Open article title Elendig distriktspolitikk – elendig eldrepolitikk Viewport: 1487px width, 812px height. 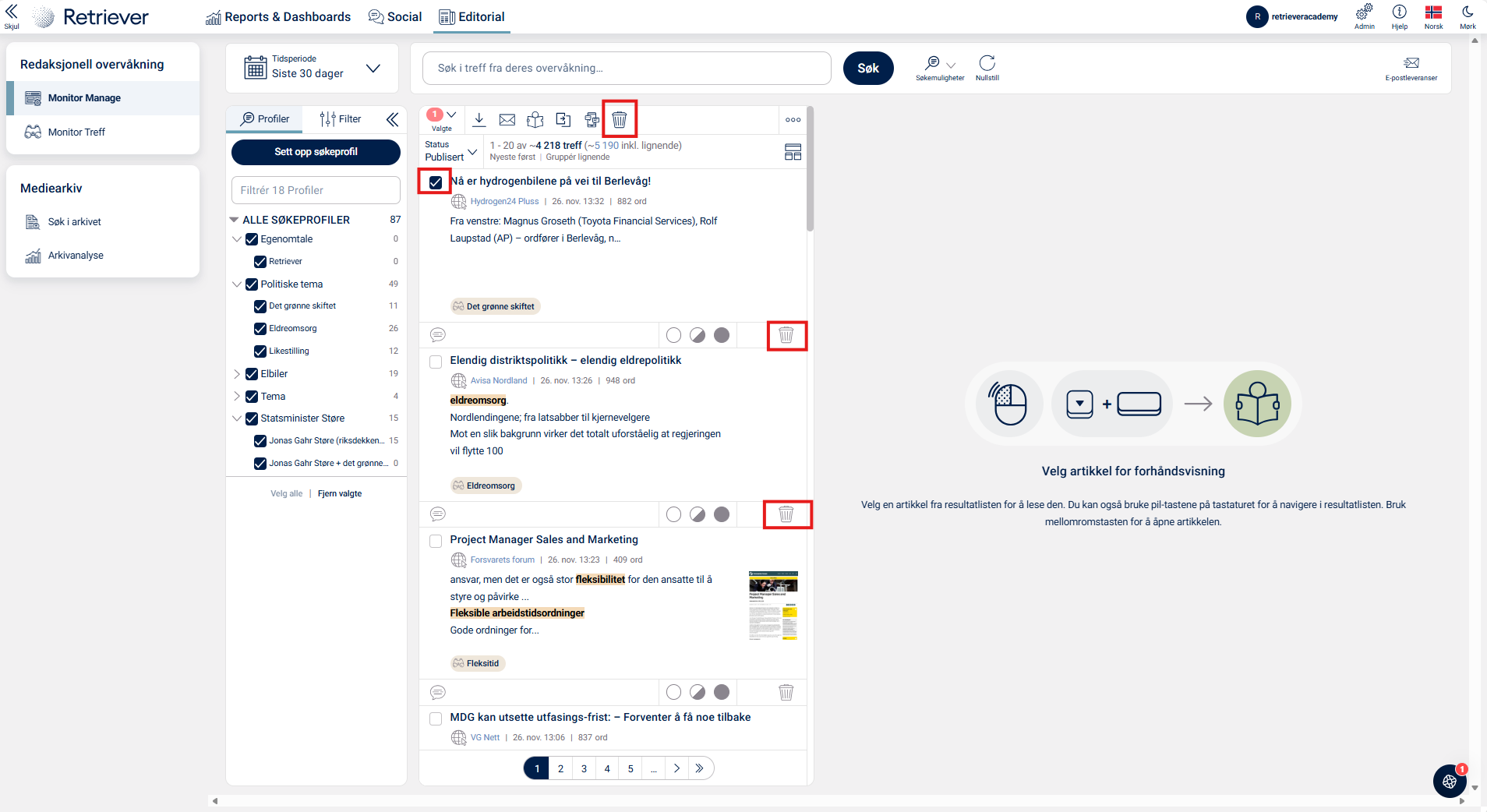(x=566, y=360)
